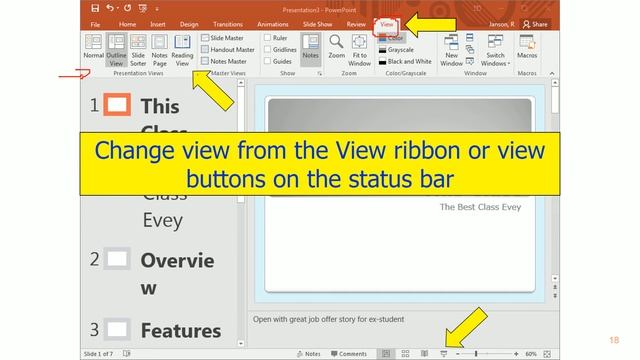Select Outline View in Presentation Views
640x360 pixels.
(116, 50)
